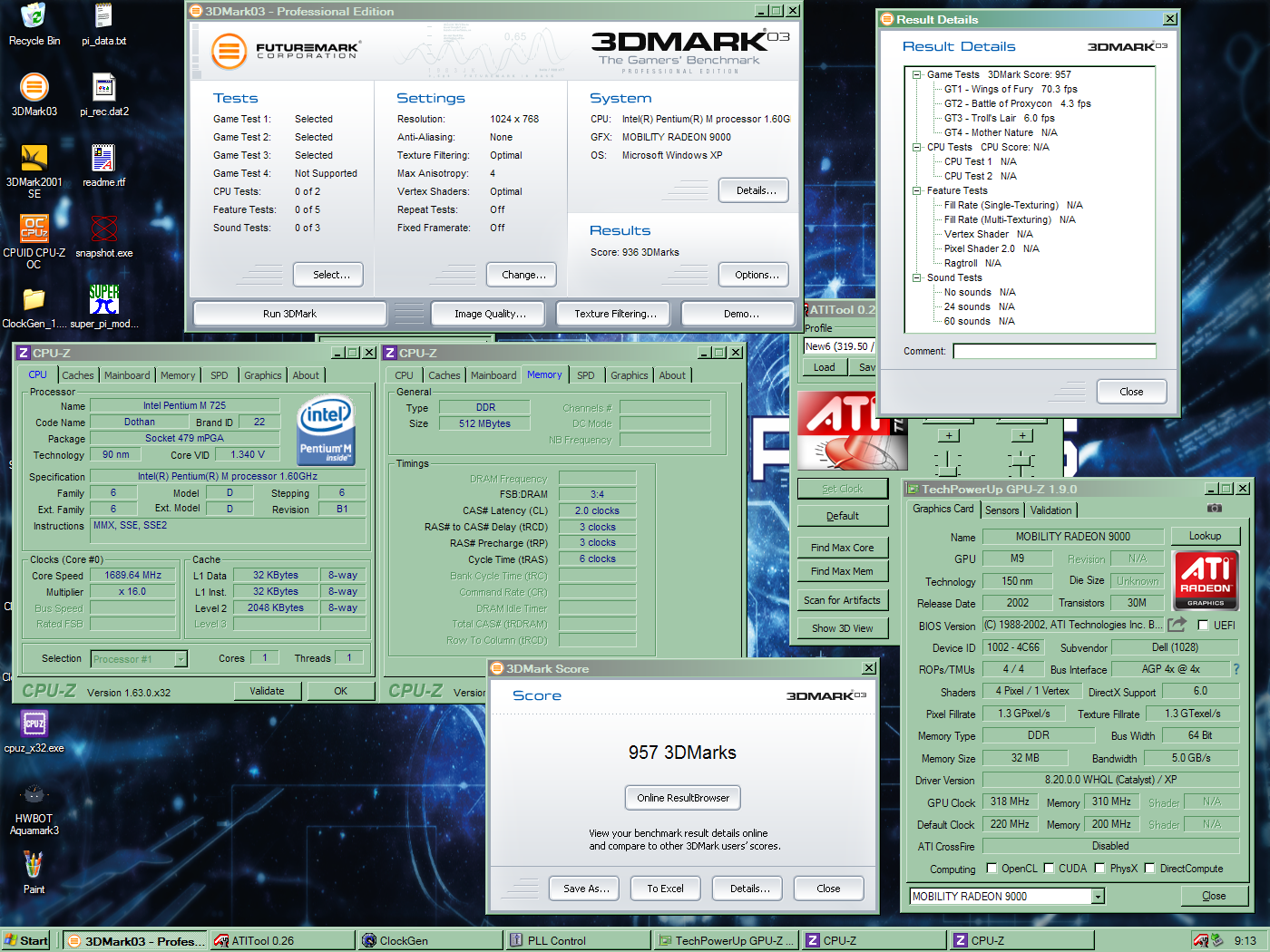1270x952 pixels.
Task: Click the ATI tray icon in system tray
Action: [1202, 941]
